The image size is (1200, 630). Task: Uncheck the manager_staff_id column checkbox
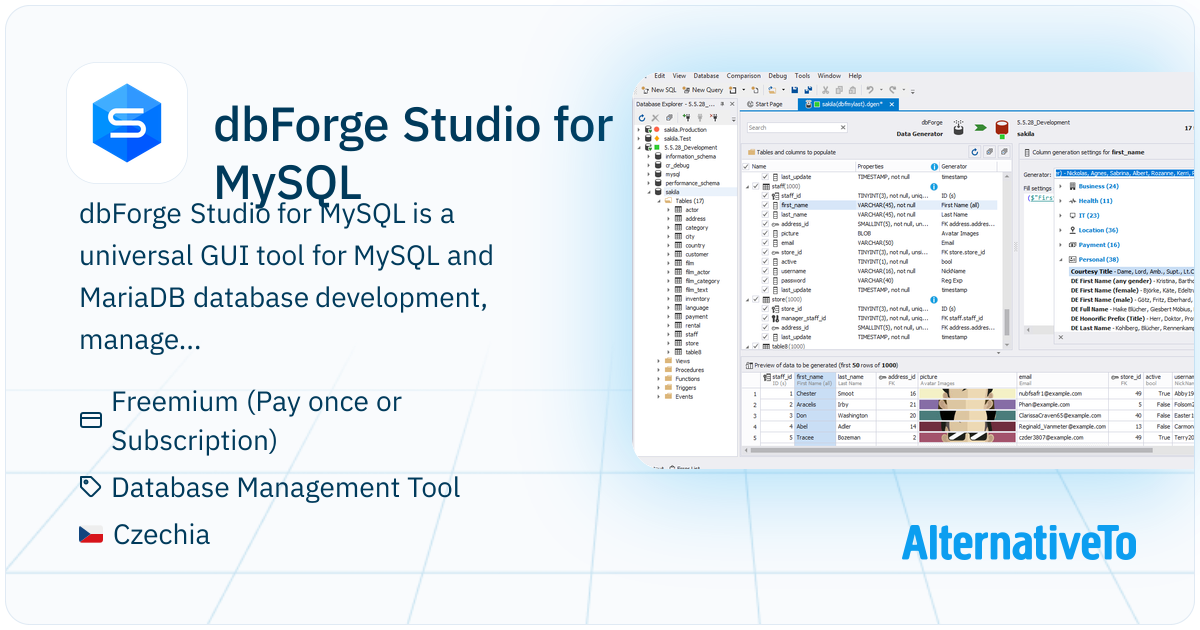click(x=765, y=318)
